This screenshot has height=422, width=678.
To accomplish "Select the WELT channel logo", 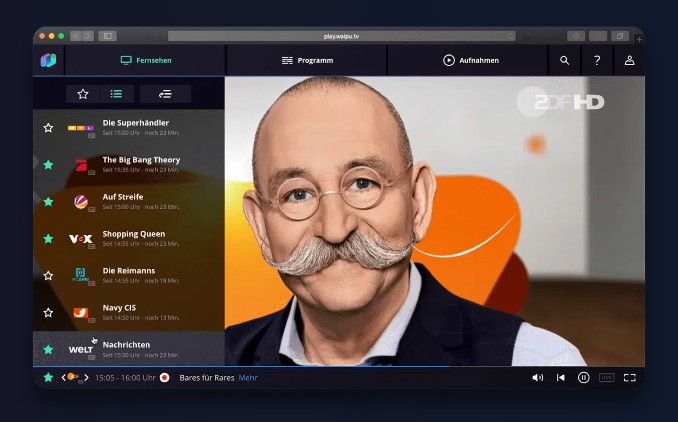I will [x=81, y=349].
